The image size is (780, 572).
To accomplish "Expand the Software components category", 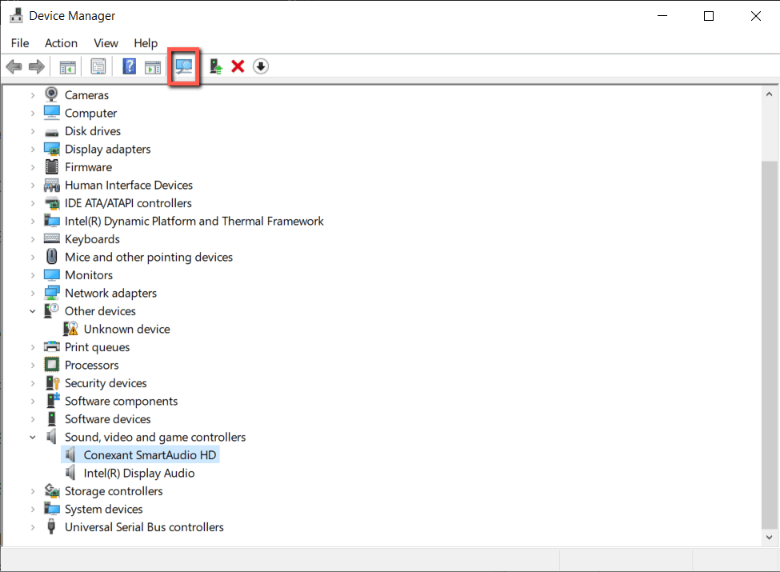I will click(x=33, y=401).
